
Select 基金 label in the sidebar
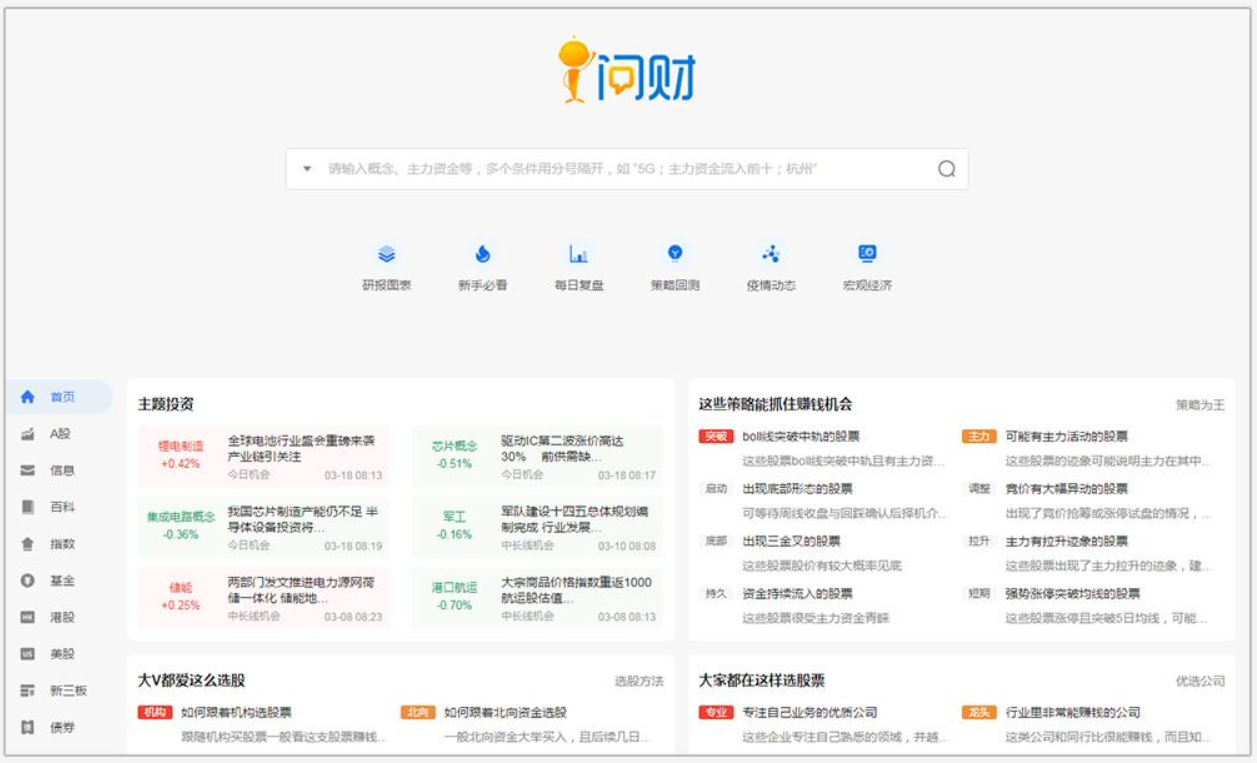coord(62,581)
